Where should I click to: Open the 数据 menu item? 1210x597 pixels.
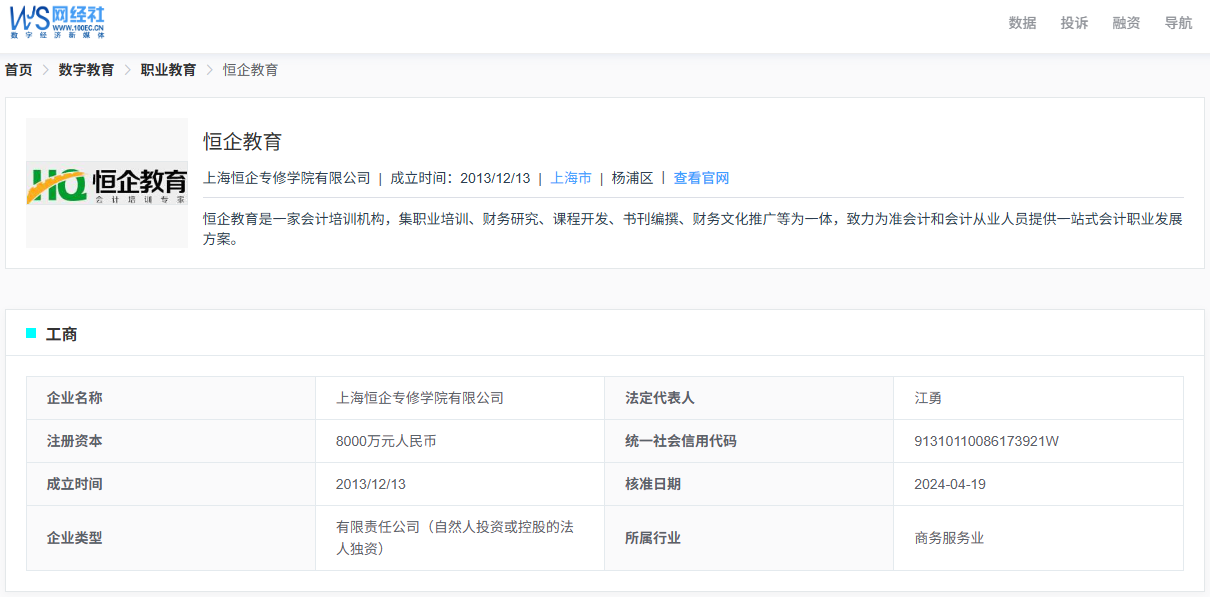1022,23
